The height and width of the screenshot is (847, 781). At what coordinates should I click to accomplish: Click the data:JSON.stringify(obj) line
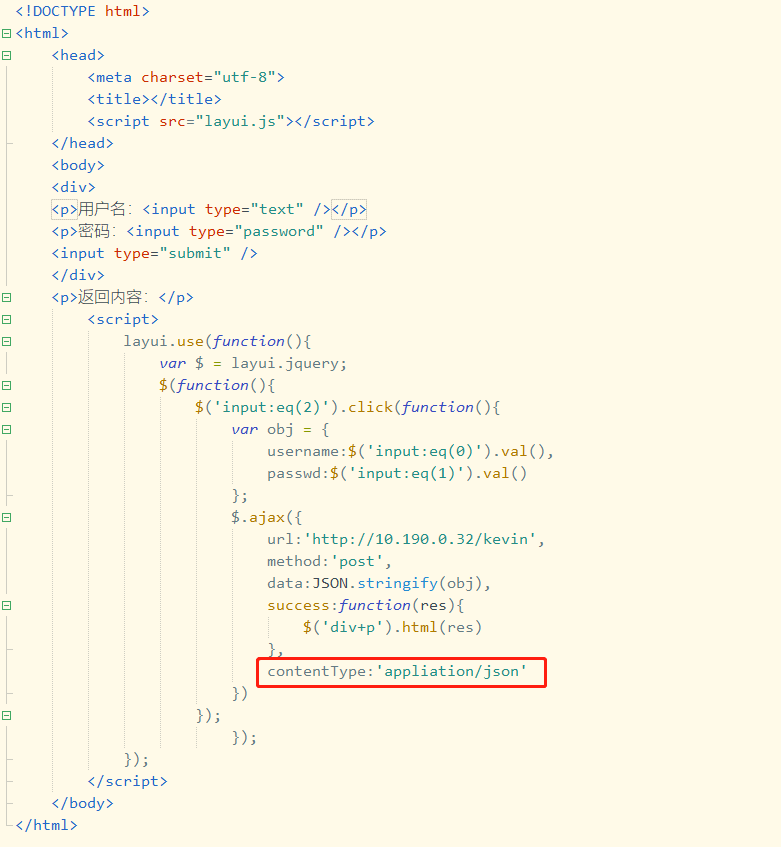[379, 583]
